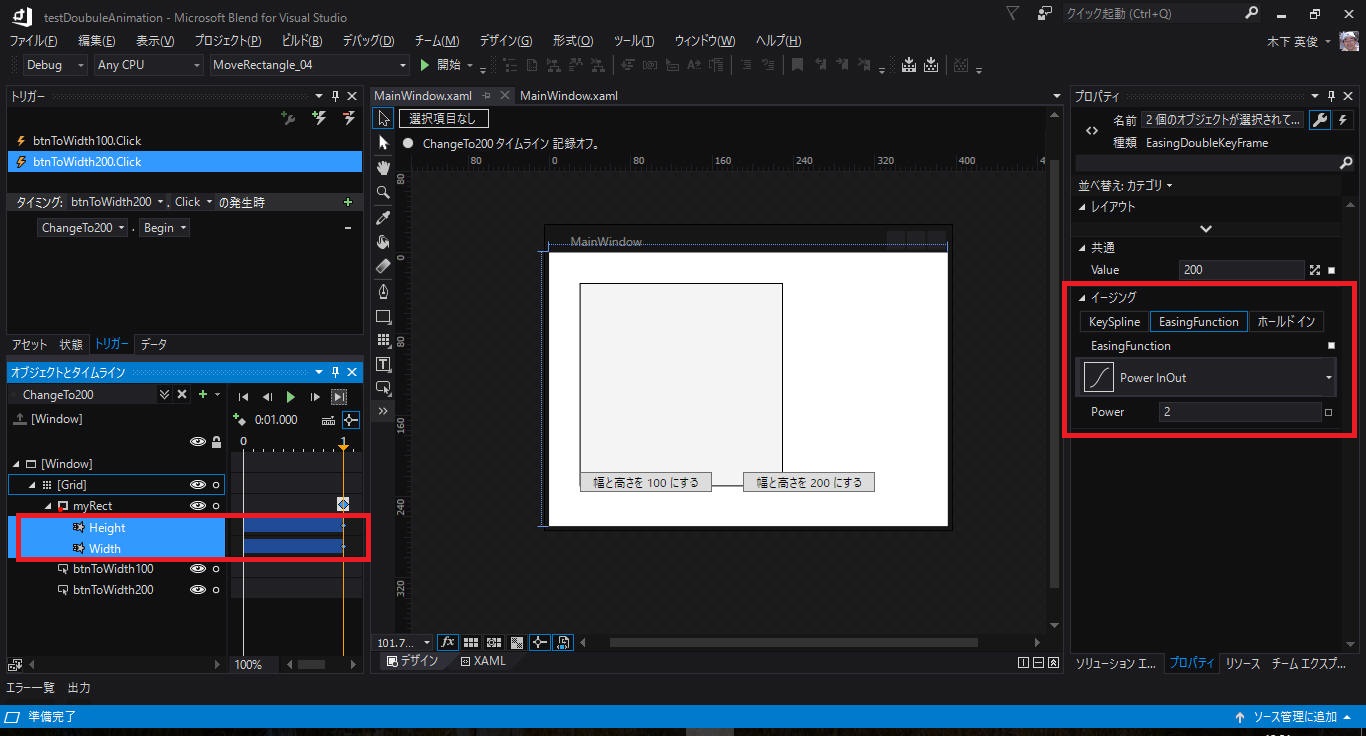Select the Button control tool
This screenshot has width=1366, height=736.
[383, 388]
